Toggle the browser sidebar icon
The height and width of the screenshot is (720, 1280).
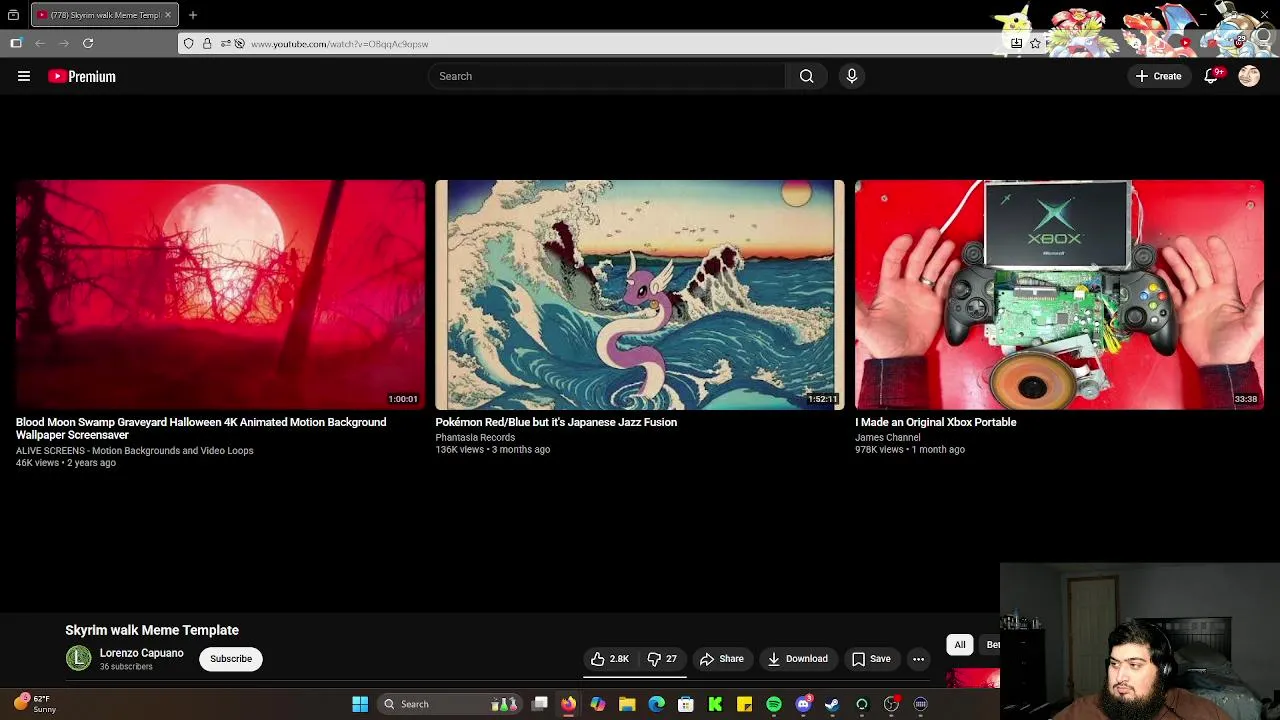16,43
